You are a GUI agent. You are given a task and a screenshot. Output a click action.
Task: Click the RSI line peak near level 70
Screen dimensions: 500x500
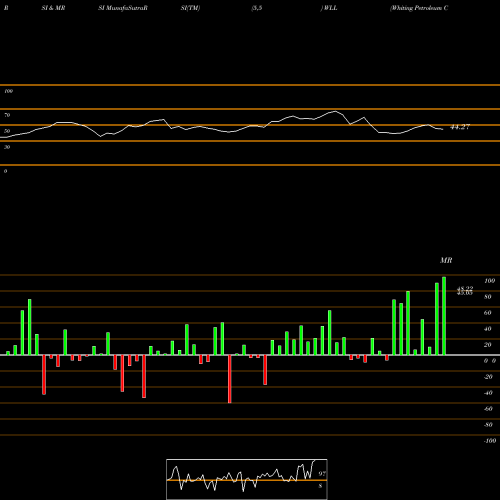pos(335,111)
